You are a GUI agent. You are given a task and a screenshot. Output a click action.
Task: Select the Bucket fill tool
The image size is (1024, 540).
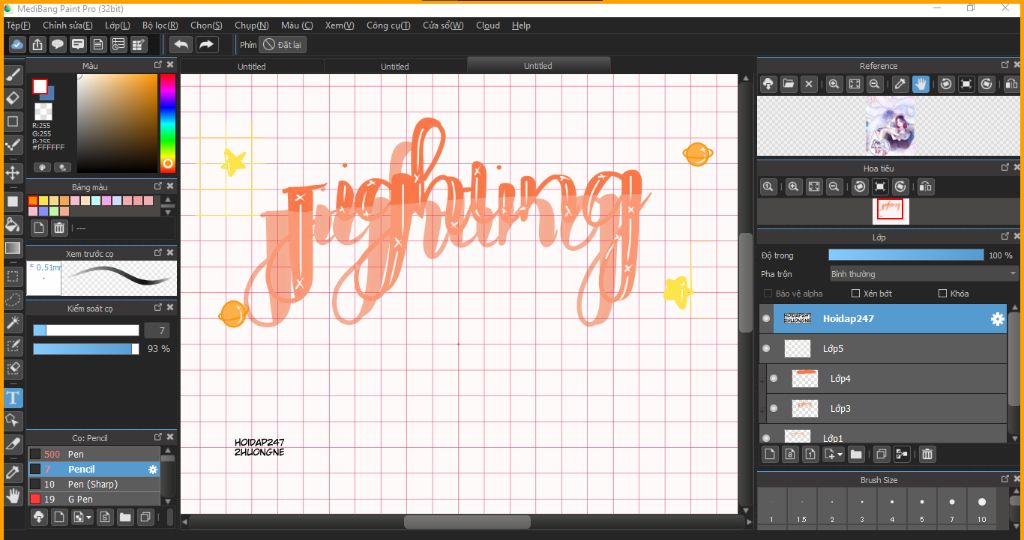[x=13, y=225]
